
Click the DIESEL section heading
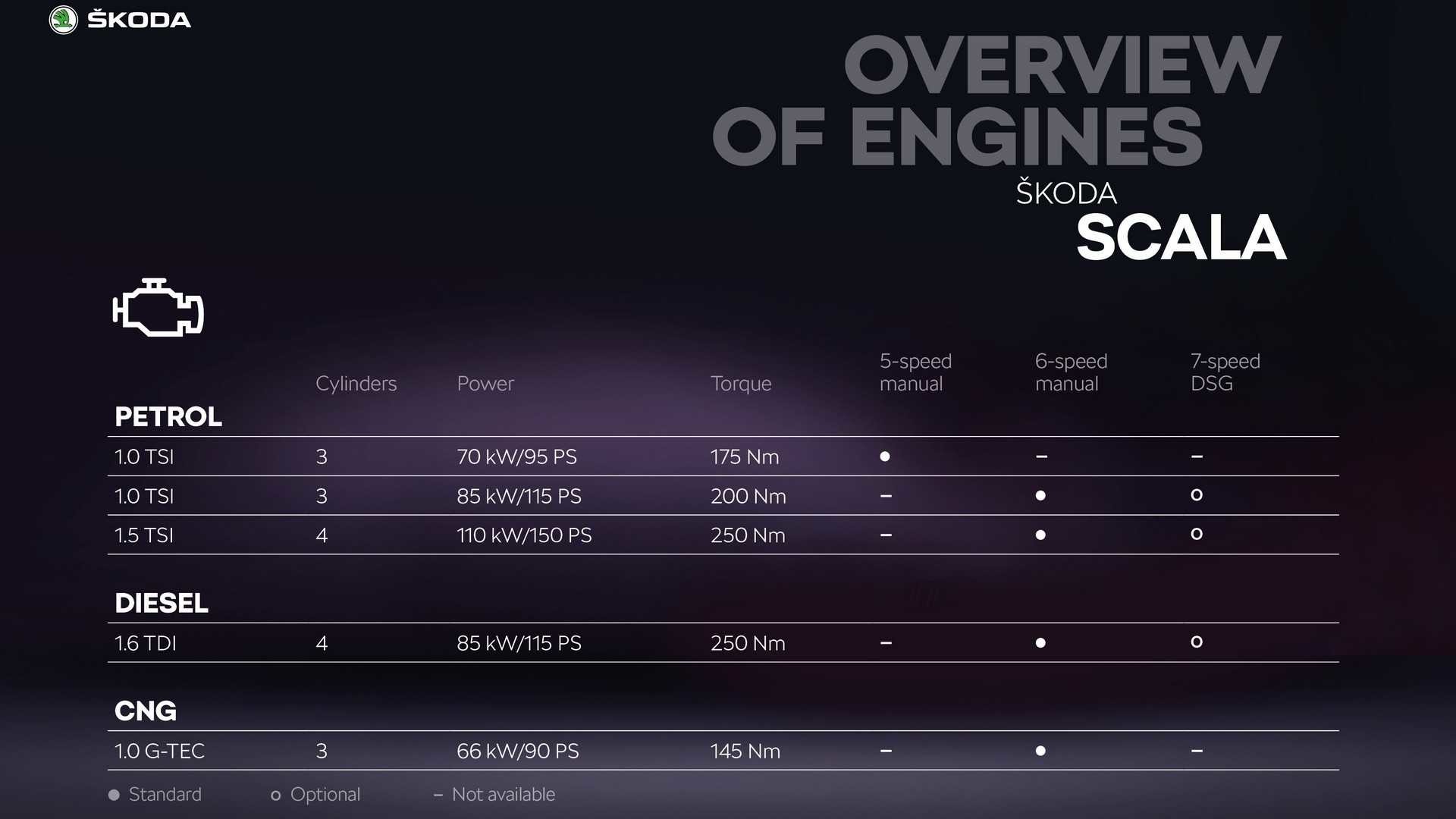[162, 603]
